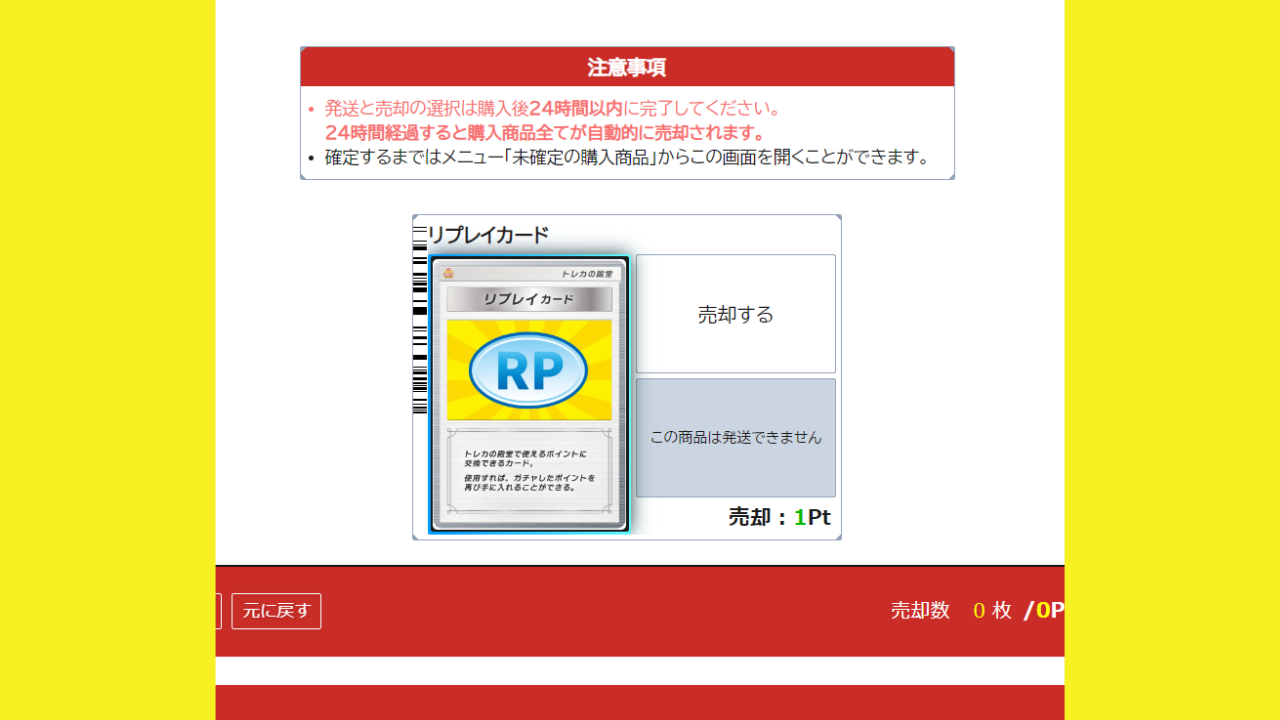This screenshot has height=720, width=1280.
Task: Click the 注意事項 header bar
Action: pos(627,67)
